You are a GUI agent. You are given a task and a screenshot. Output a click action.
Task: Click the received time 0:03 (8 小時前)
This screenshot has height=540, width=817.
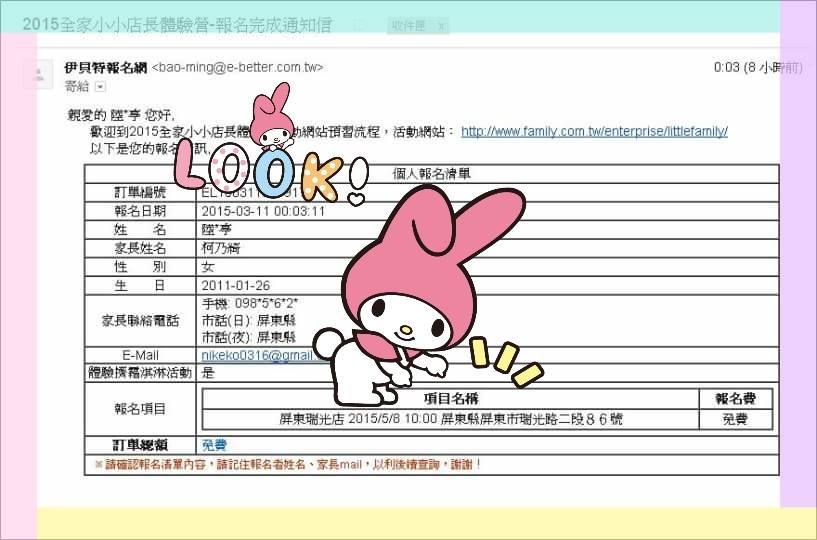(758, 67)
